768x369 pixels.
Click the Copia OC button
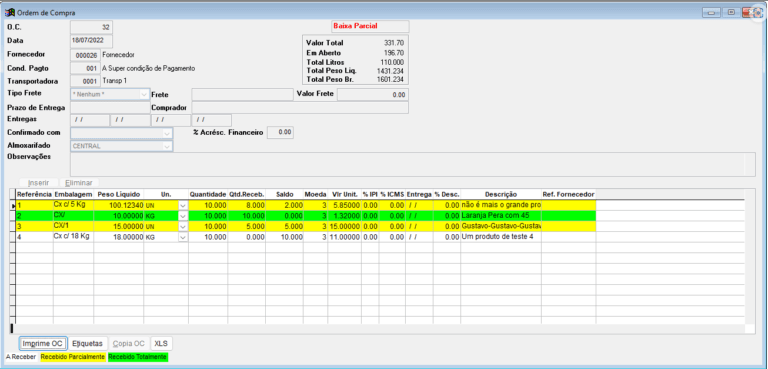coord(128,344)
